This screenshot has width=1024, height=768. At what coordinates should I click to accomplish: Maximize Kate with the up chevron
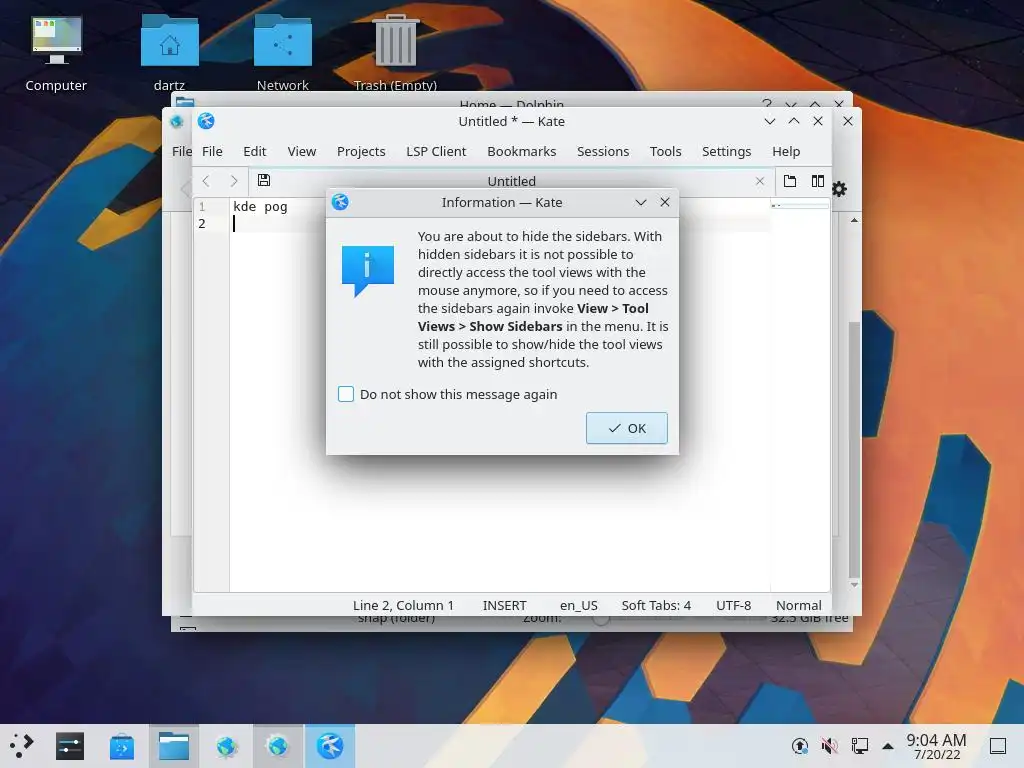794,121
